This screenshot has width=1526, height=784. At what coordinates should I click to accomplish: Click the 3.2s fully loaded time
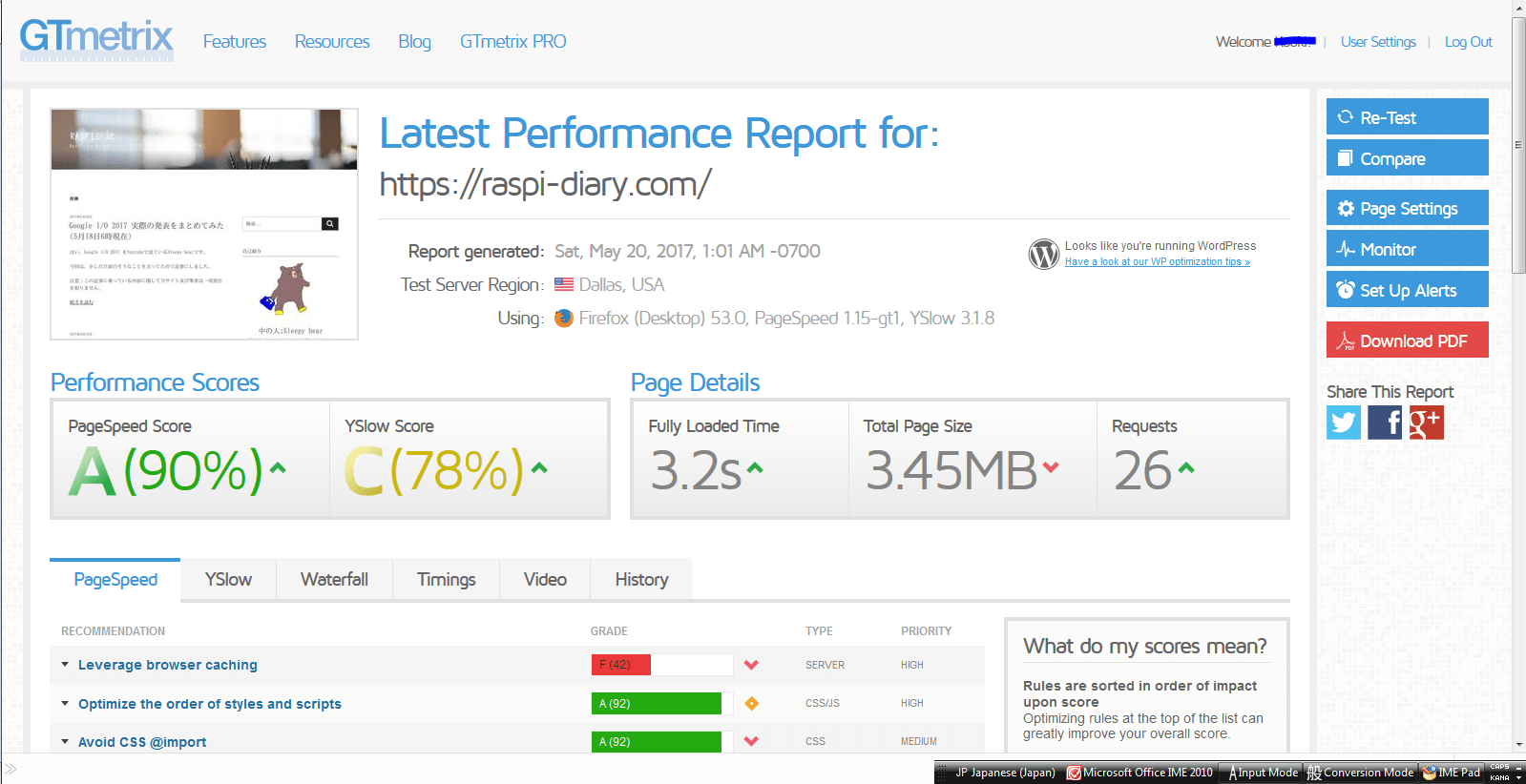(696, 470)
